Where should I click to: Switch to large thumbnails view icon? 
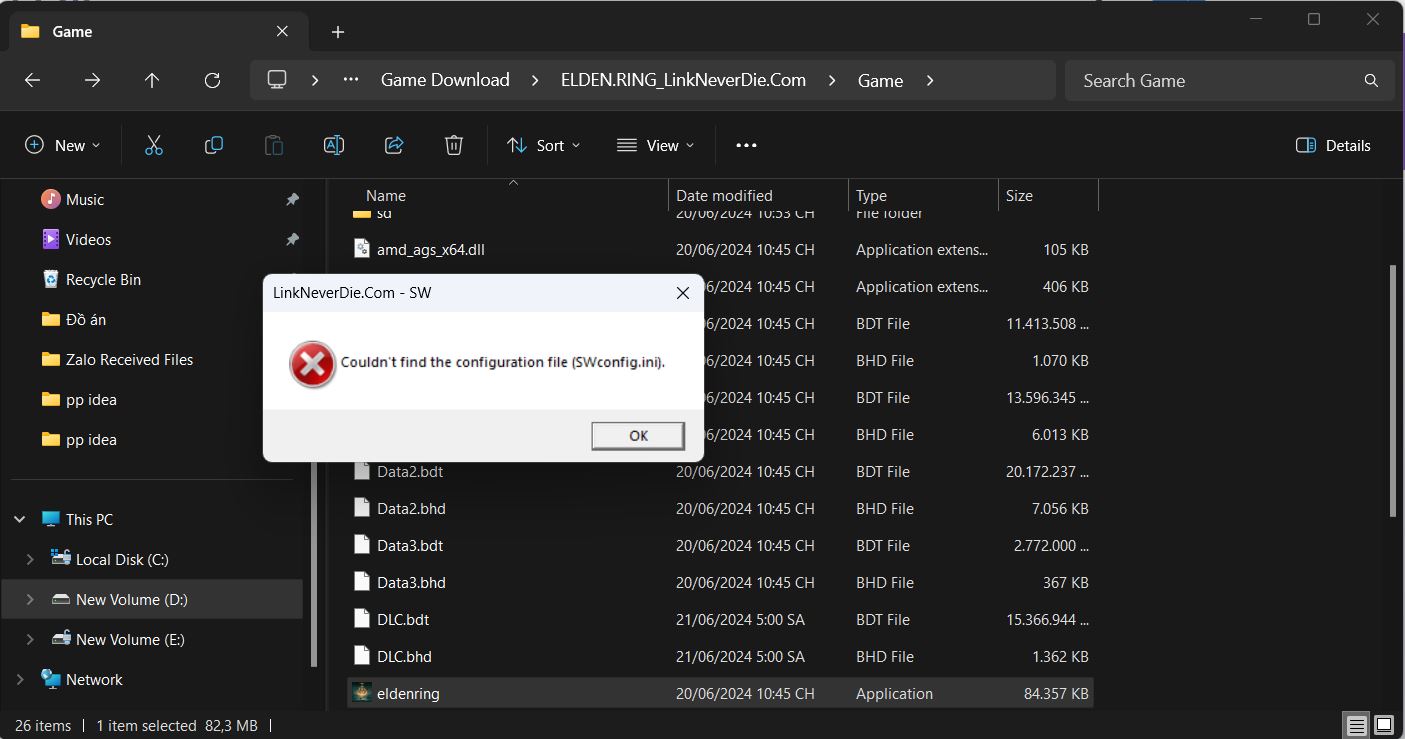coord(1384,725)
